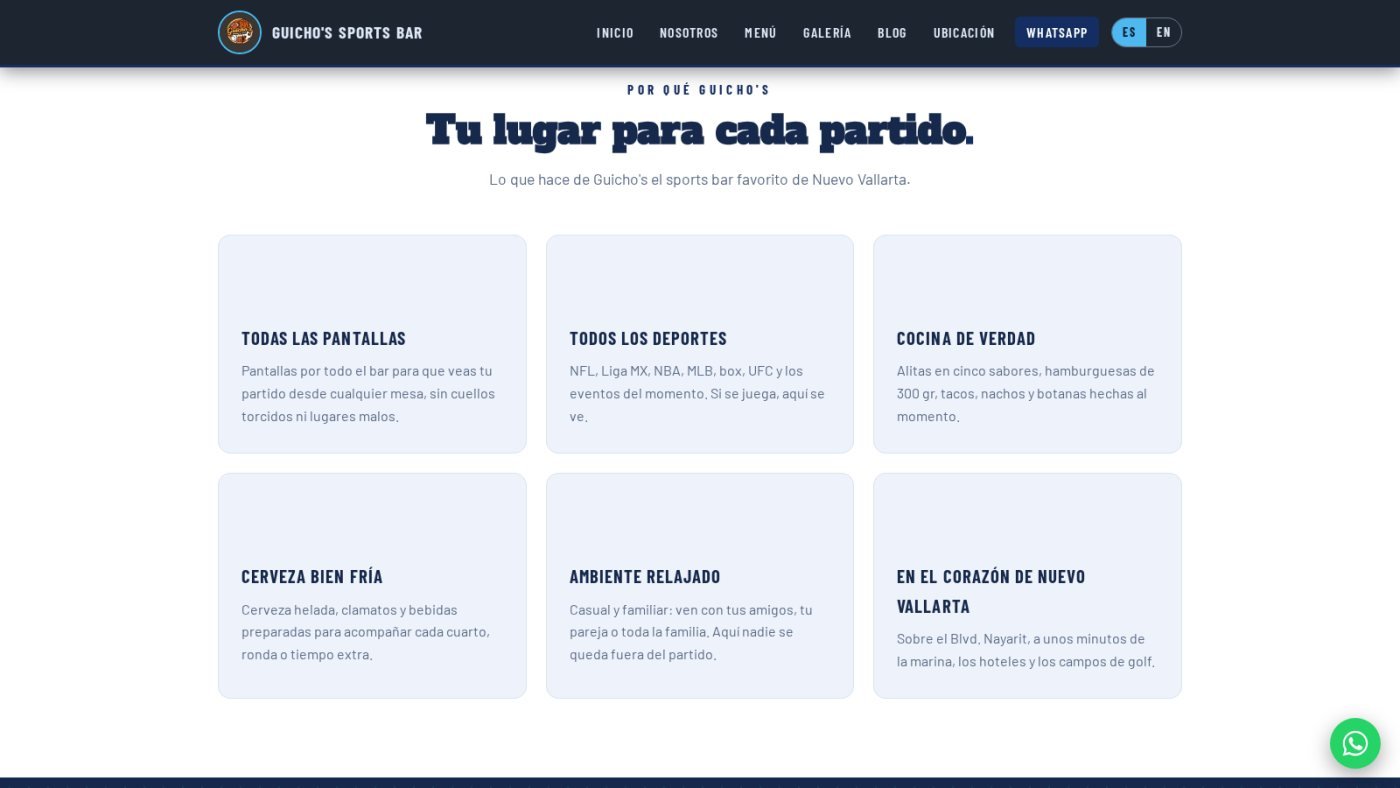Click the WhatsApp button in header

pos(1057,32)
